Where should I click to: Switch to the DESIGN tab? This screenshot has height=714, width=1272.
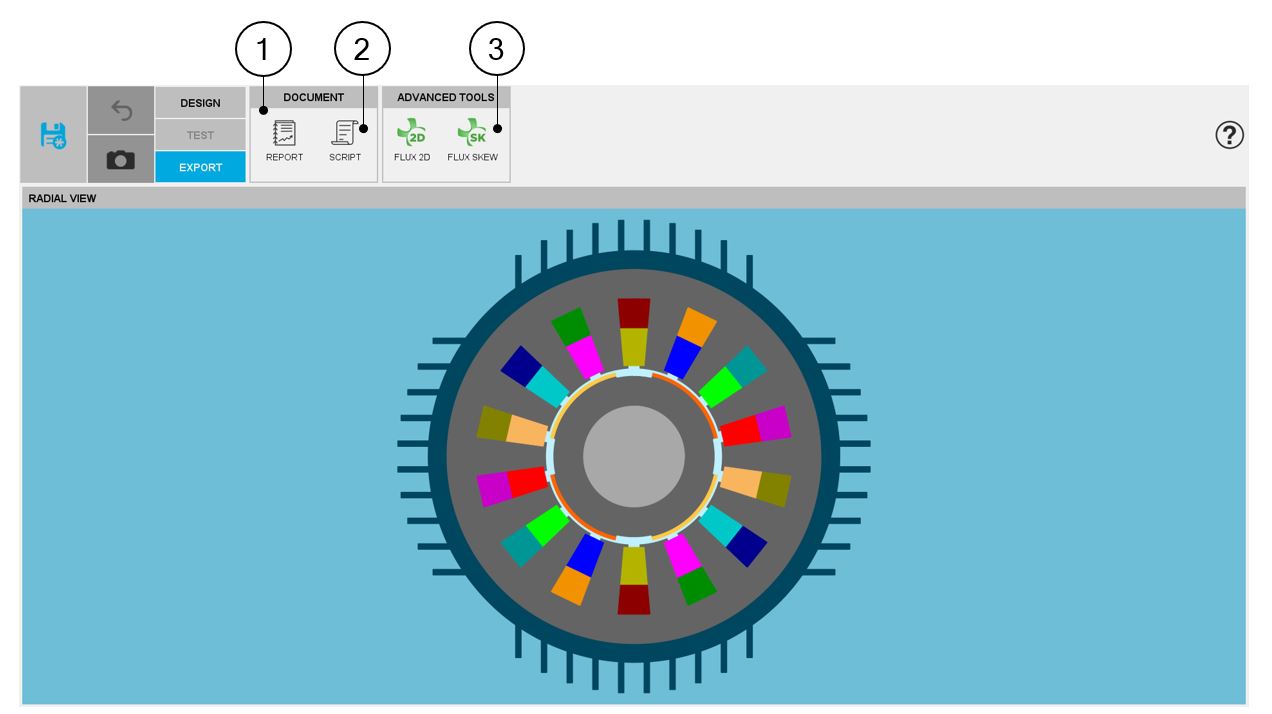pos(200,103)
